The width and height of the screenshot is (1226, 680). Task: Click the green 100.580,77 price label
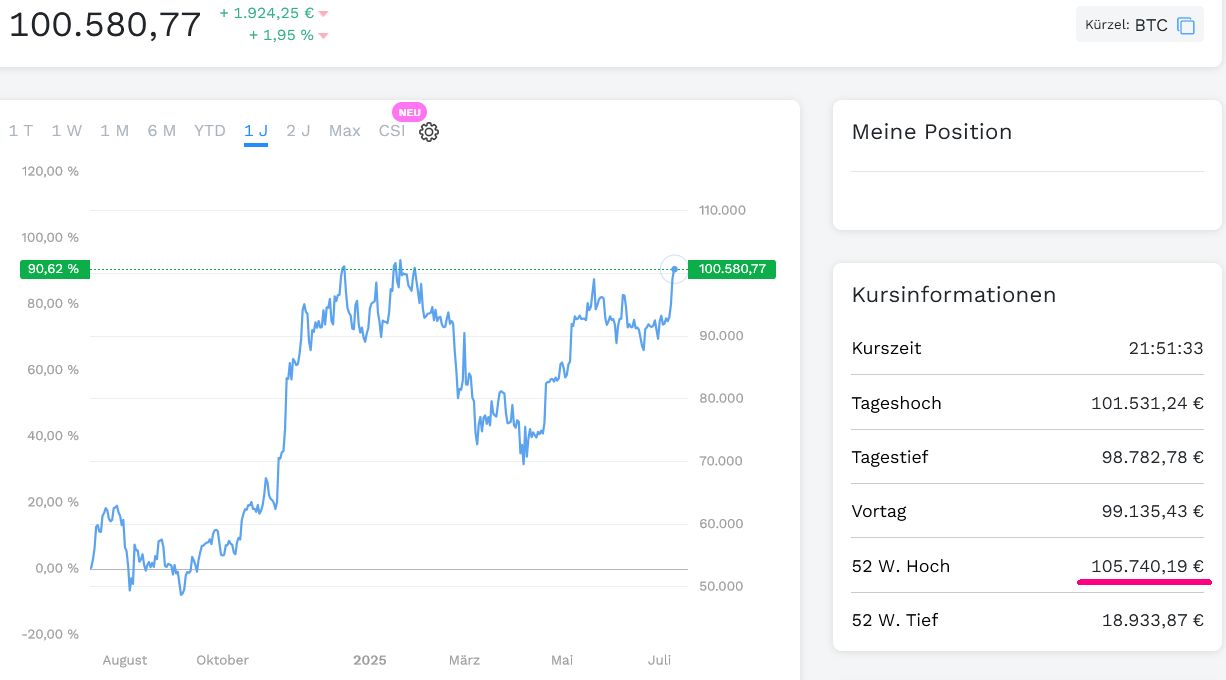732,269
